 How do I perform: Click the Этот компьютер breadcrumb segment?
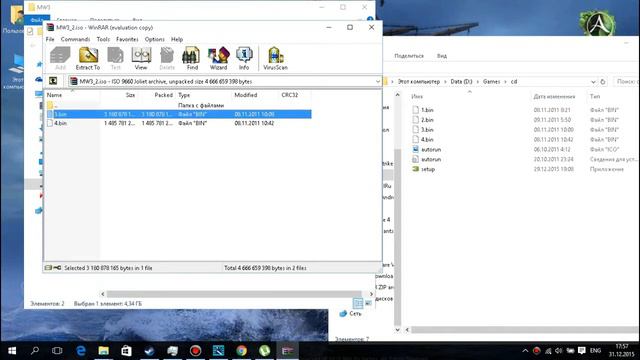point(419,82)
